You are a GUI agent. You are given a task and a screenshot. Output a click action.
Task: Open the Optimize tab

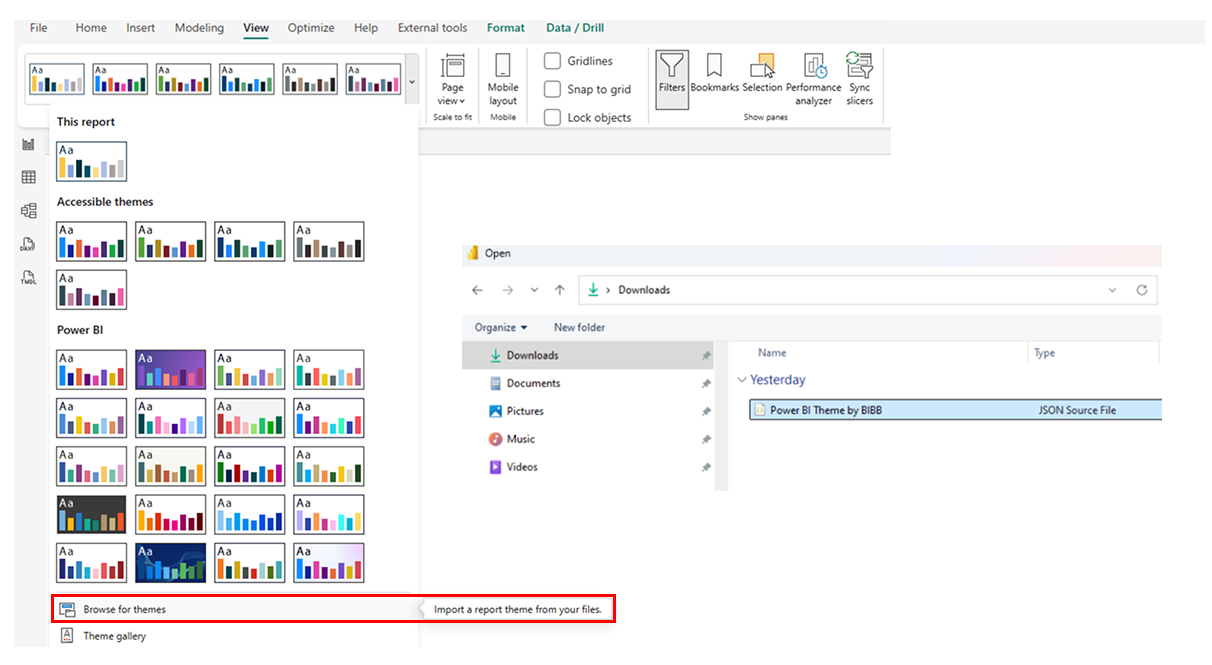click(311, 28)
